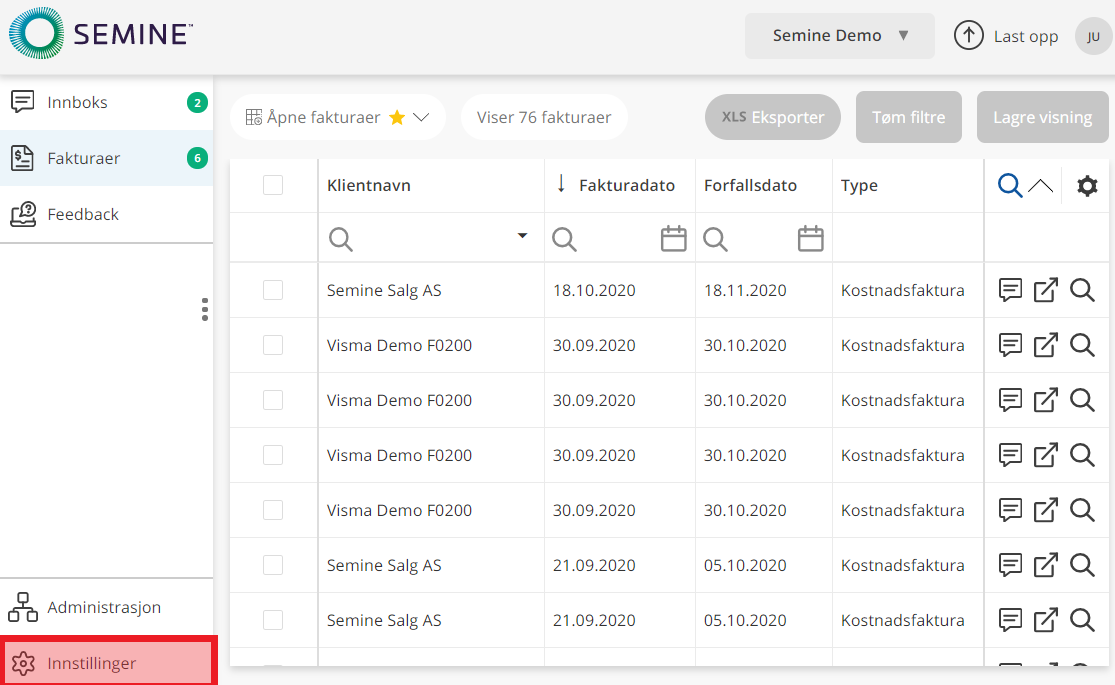Tick checkbox for Semine Salg AS 18.10.2020 row
This screenshot has width=1115, height=685.
[x=273, y=290]
